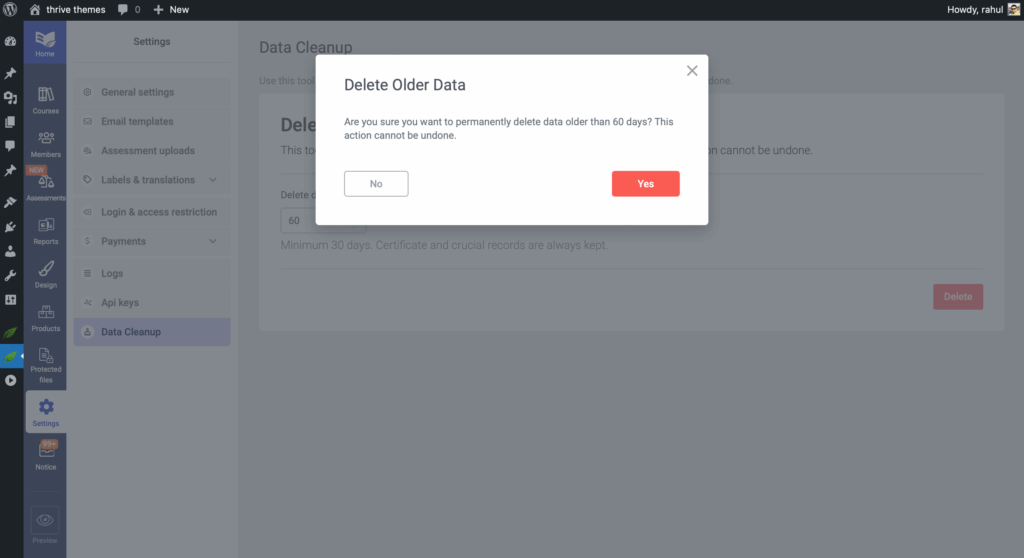Click the Preview eye icon

click(x=45, y=521)
